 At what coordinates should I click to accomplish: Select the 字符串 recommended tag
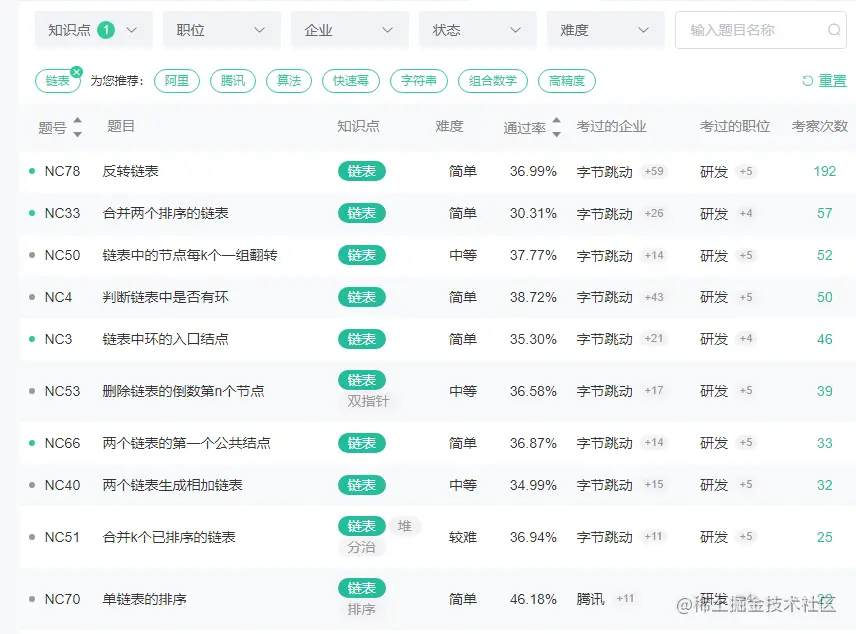pyautogui.click(x=419, y=81)
